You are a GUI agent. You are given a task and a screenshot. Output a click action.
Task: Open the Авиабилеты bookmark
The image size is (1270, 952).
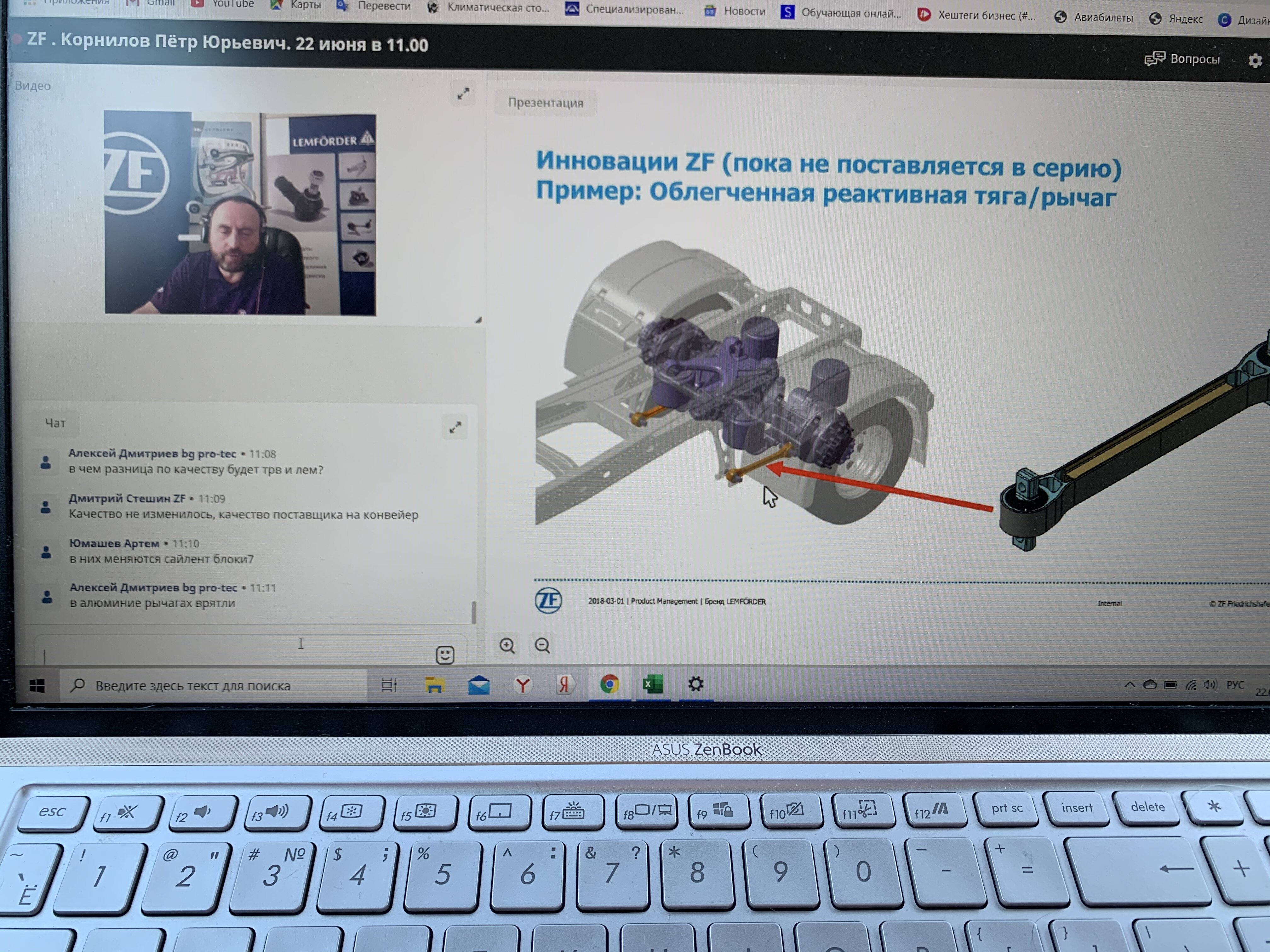(1094, 18)
